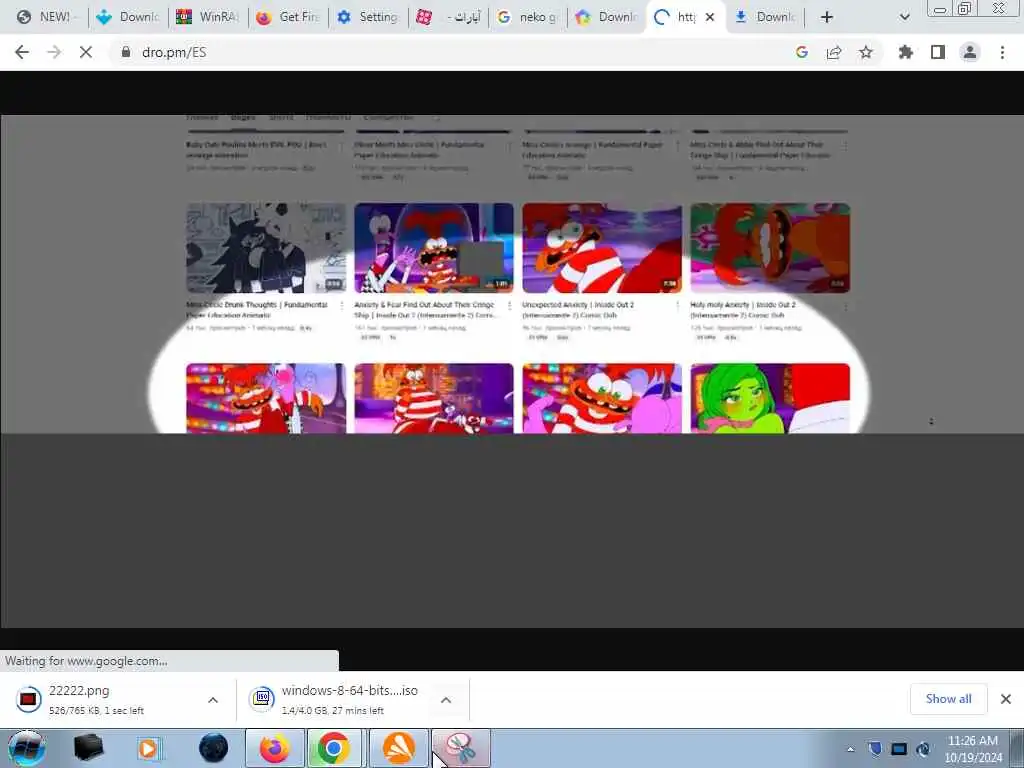Switch to the Settings tab
Image resolution: width=1024 pixels, height=768 pixels.
point(368,17)
